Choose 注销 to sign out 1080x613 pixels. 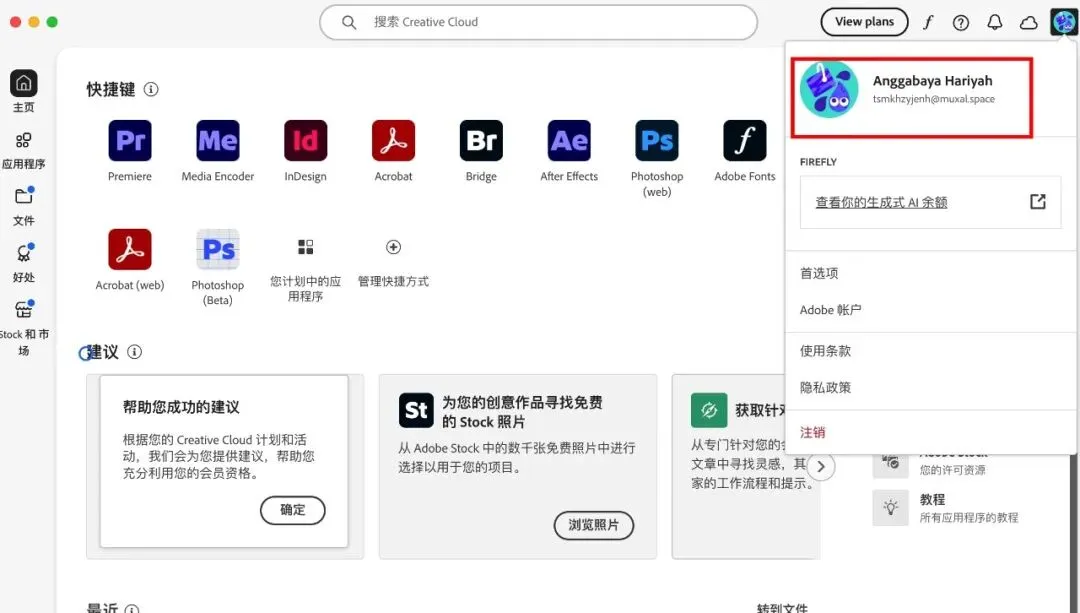(812, 432)
